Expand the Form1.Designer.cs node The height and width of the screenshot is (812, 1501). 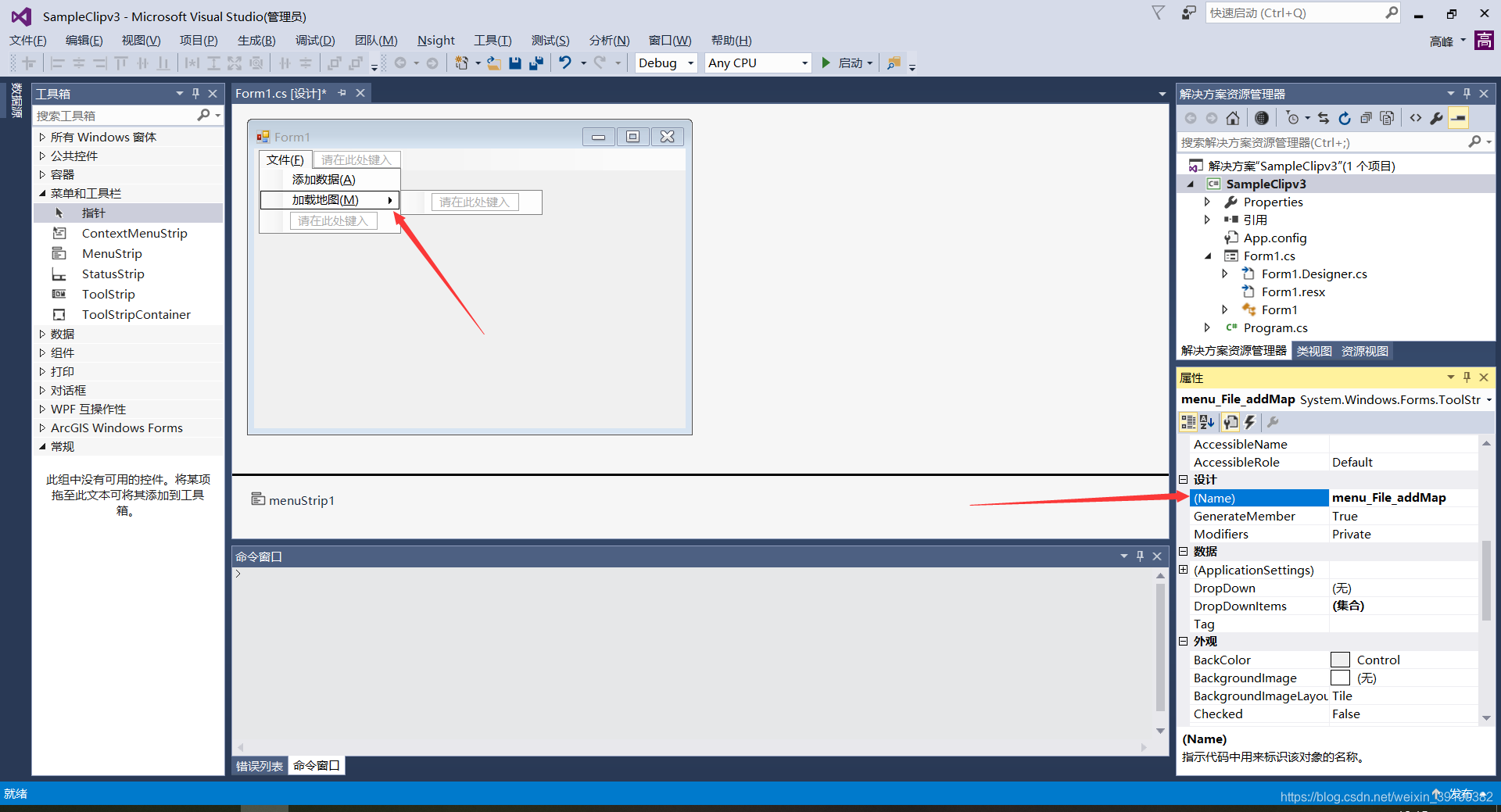[x=1225, y=274]
